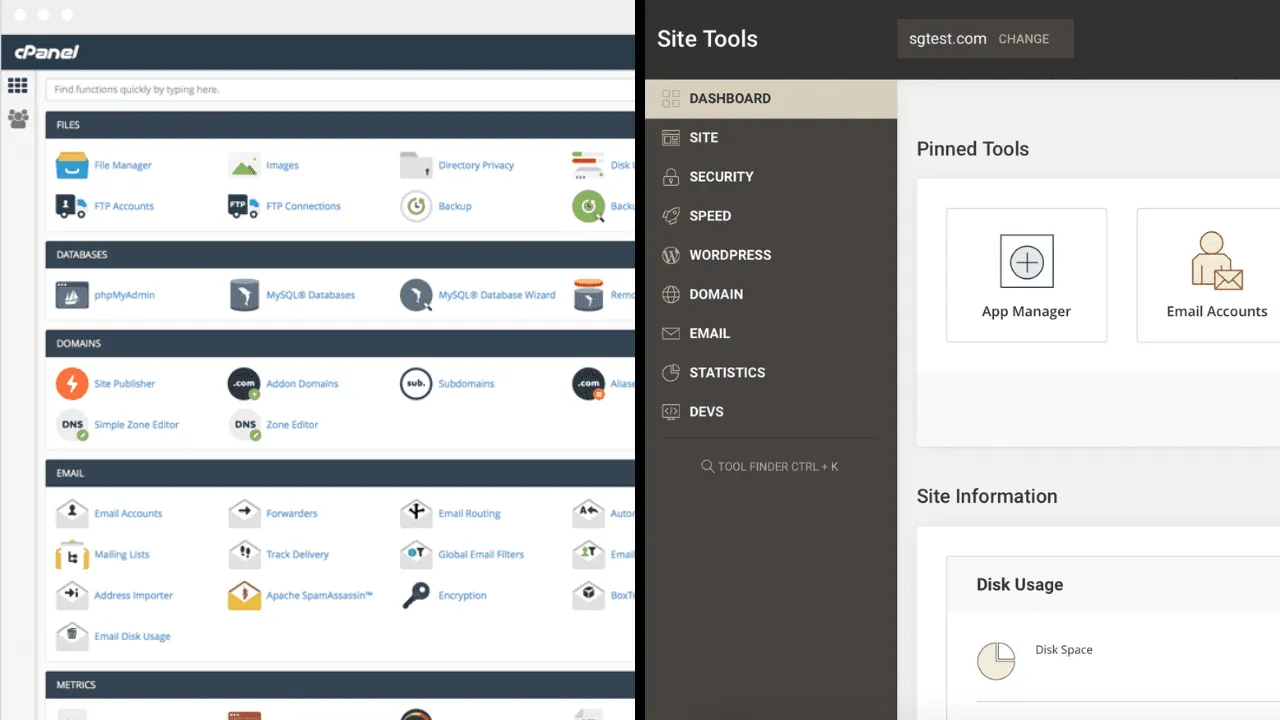The image size is (1280, 720).
Task: Open FTP Accounts icon
Action: pos(72,206)
